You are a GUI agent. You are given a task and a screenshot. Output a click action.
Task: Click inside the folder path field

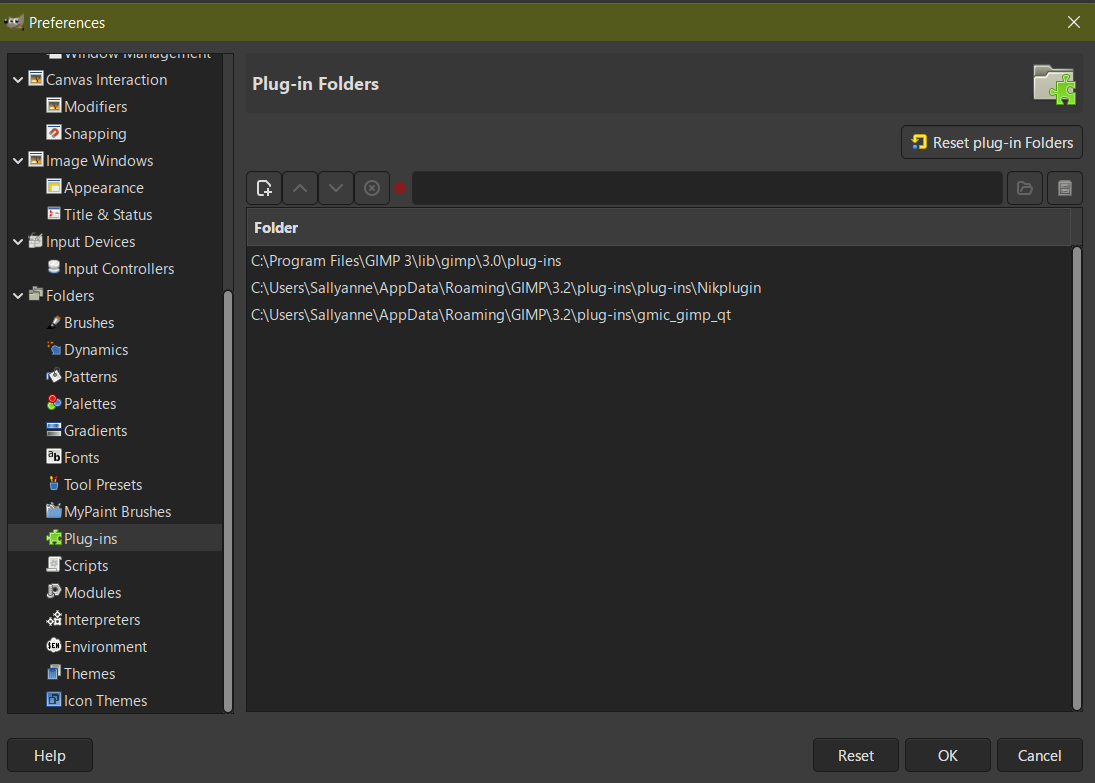click(x=707, y=188)
